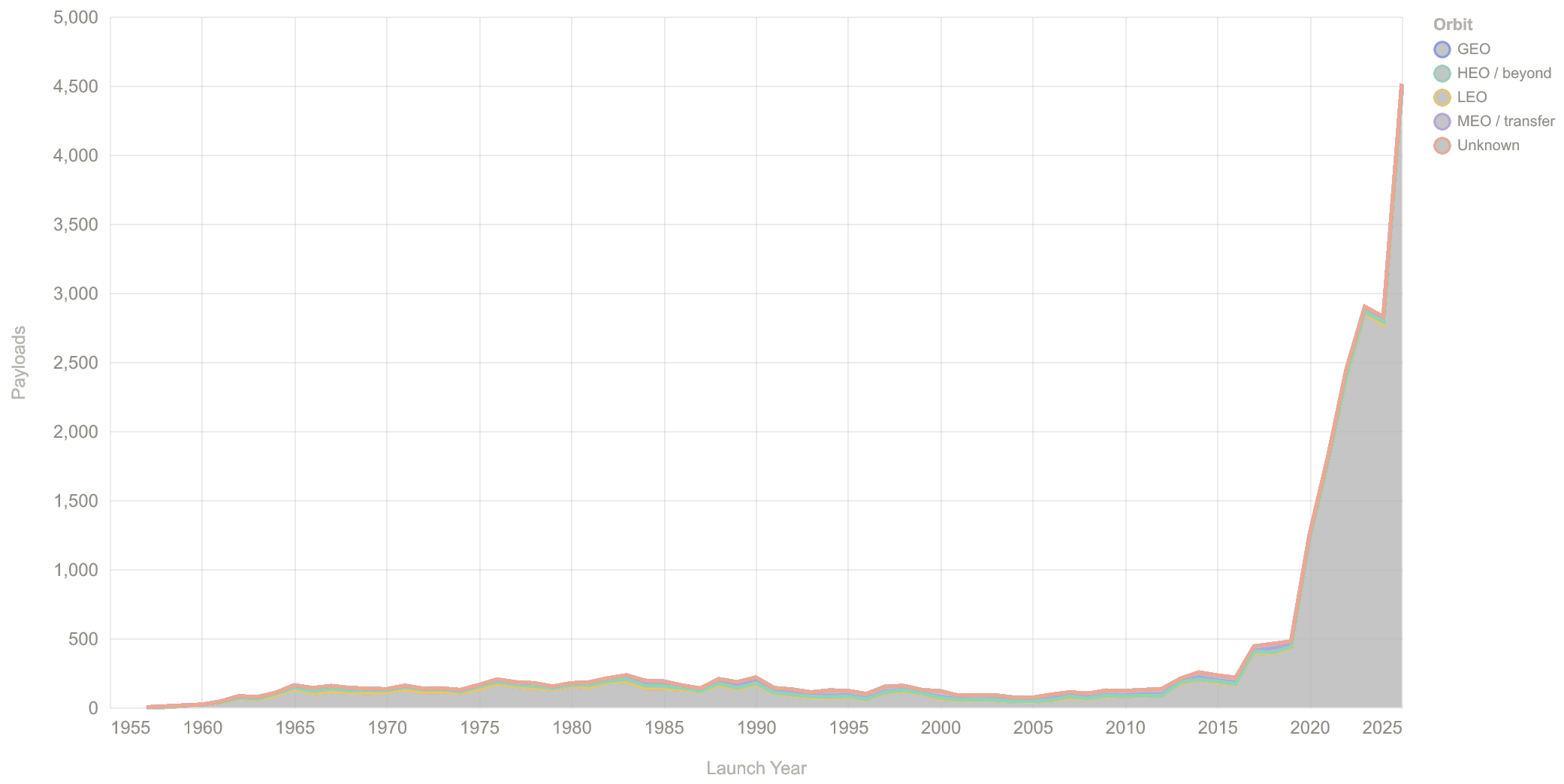Select the LEO legend label

1472,98
